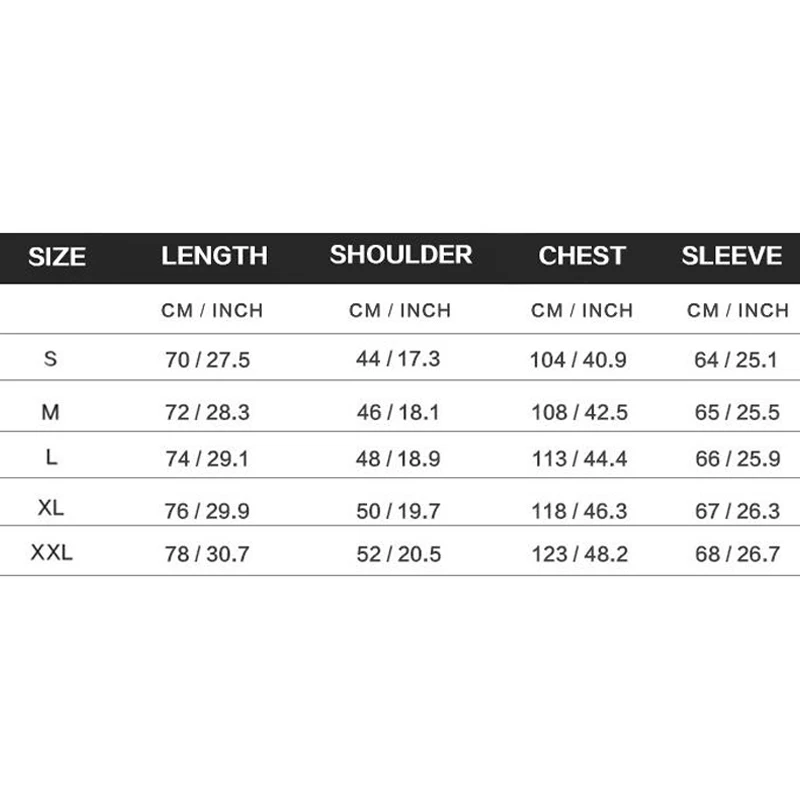Click CM / INCH label under LENGTH
Image resolution: width=800 pixels, height=800 pixels.
tap(212, 311)
